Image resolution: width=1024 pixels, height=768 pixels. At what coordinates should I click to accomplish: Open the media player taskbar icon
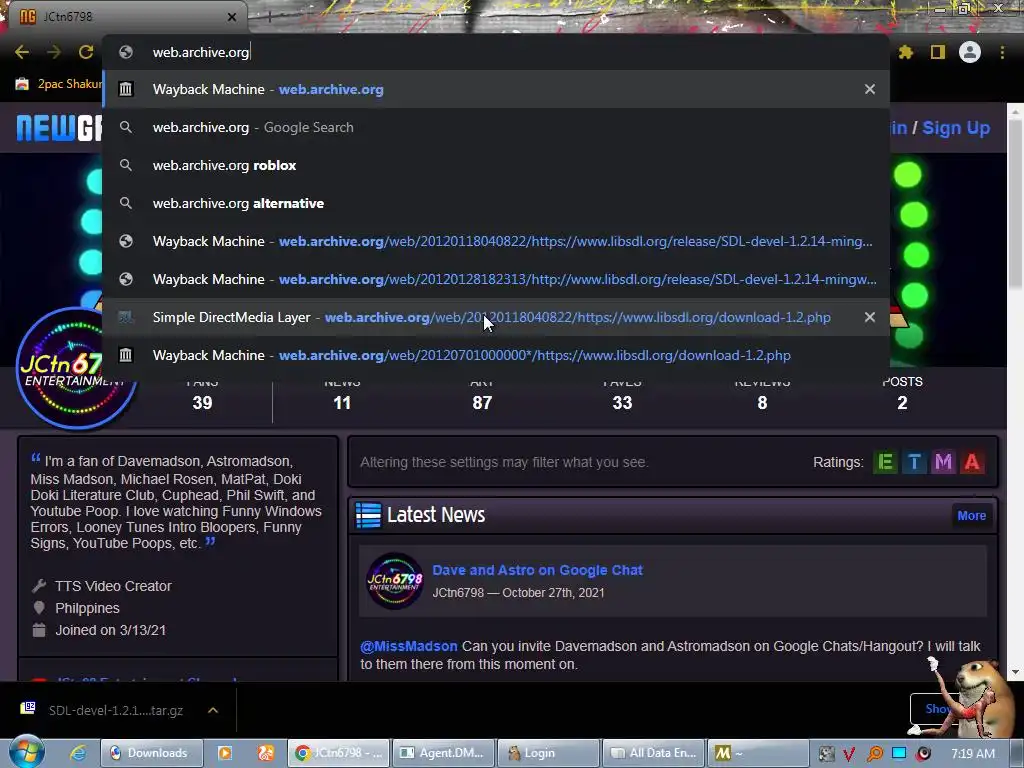coord(225,754)
